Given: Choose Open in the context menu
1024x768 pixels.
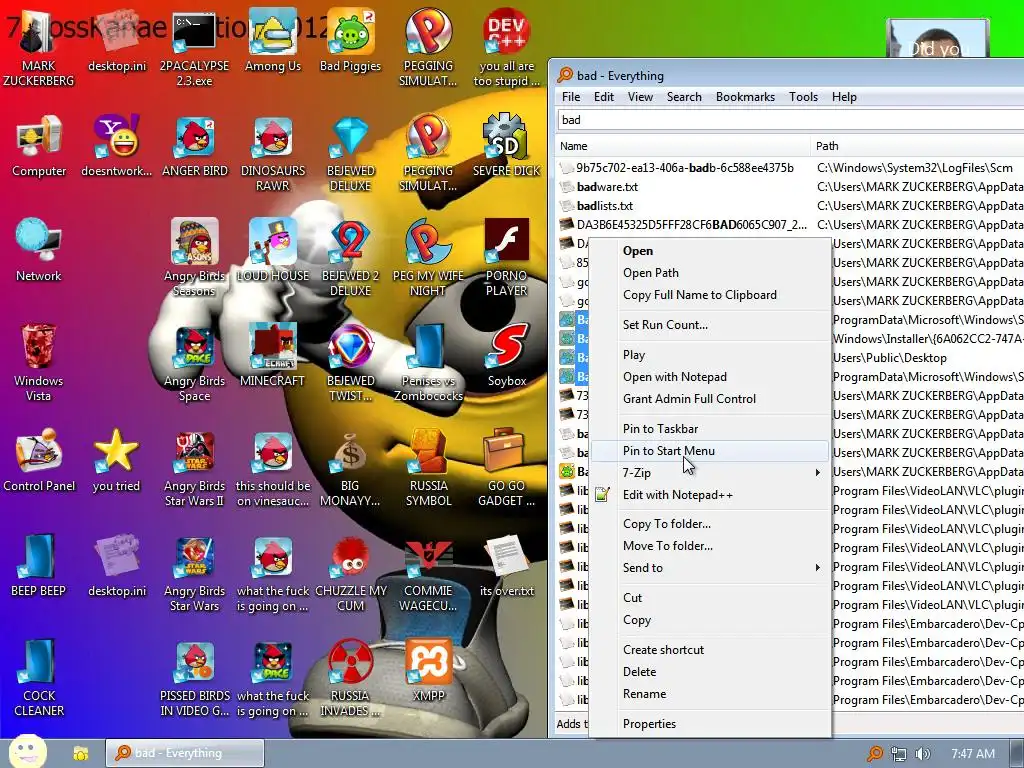Looking at the screenshot, I should pos(710,251).
